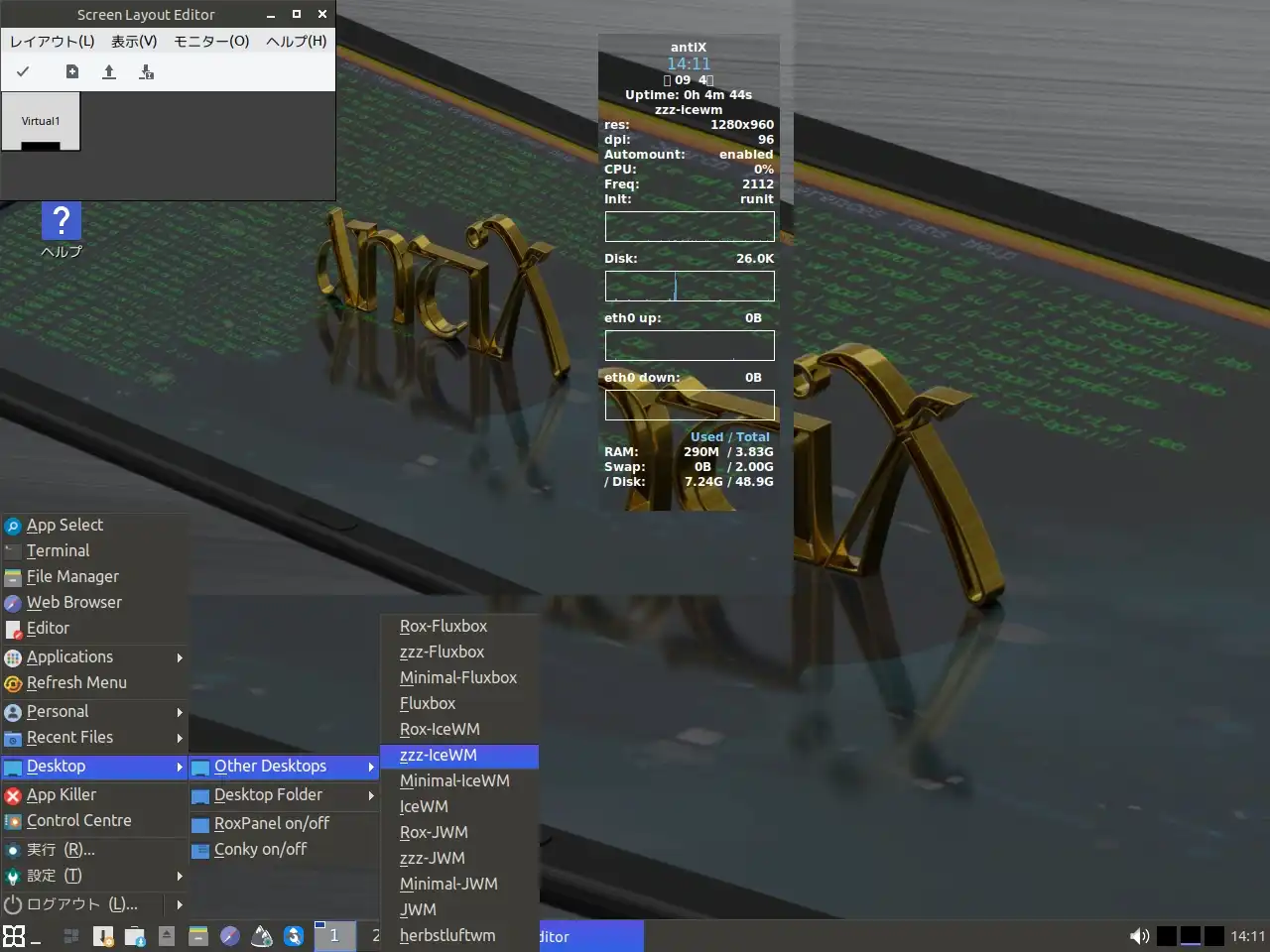Switch to workspace 1 in the pager
Image resolution: width=1270 pixels, height=952 pixels.
coord(334,936)
